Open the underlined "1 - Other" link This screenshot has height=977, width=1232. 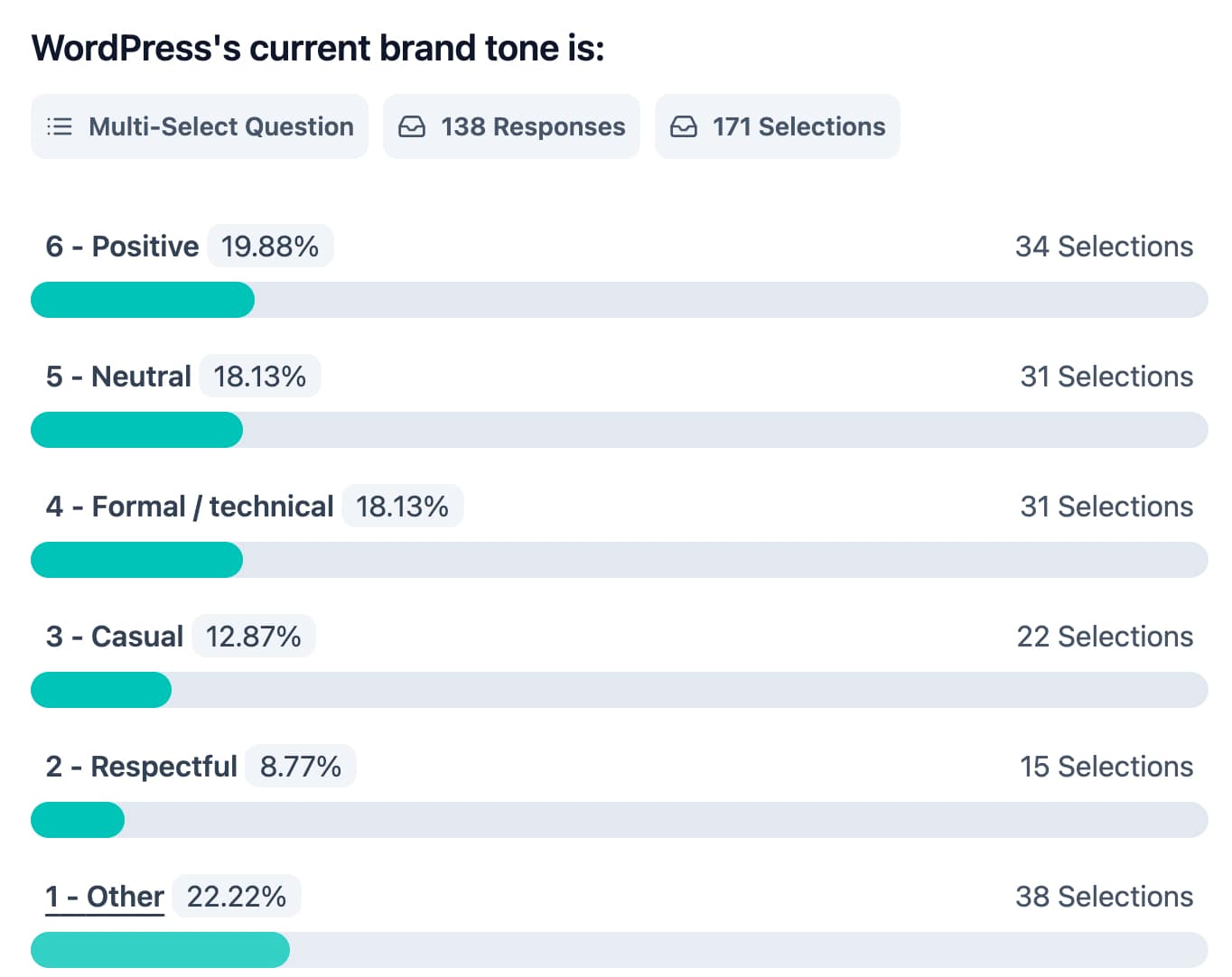point(105,897)
